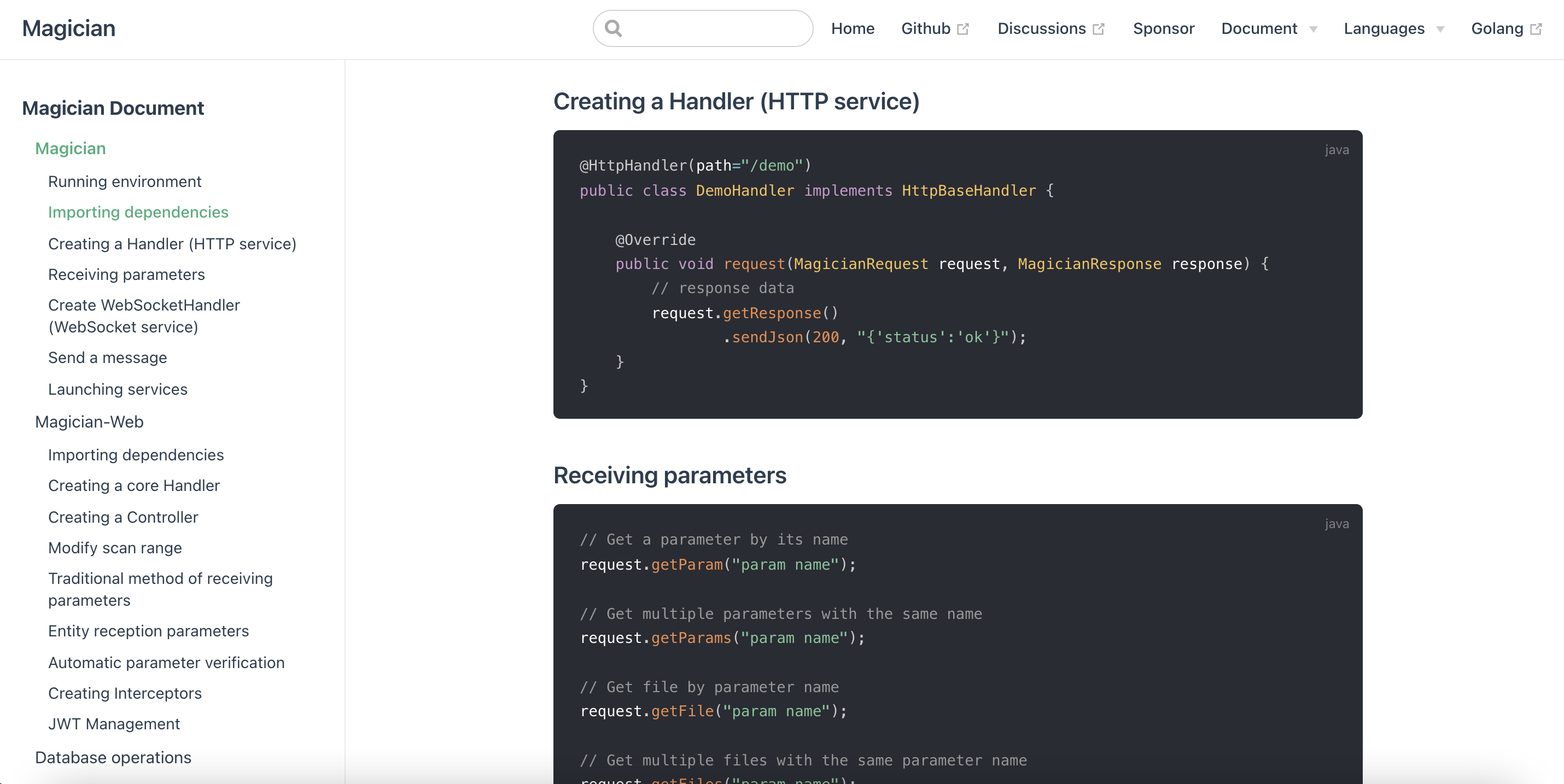Open Database operations sidebar section

(113, 757)
